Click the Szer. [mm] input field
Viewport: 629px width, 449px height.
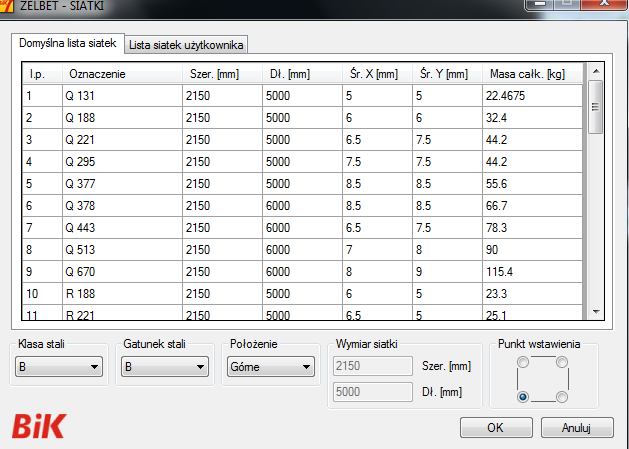click(x=373, y=366)
